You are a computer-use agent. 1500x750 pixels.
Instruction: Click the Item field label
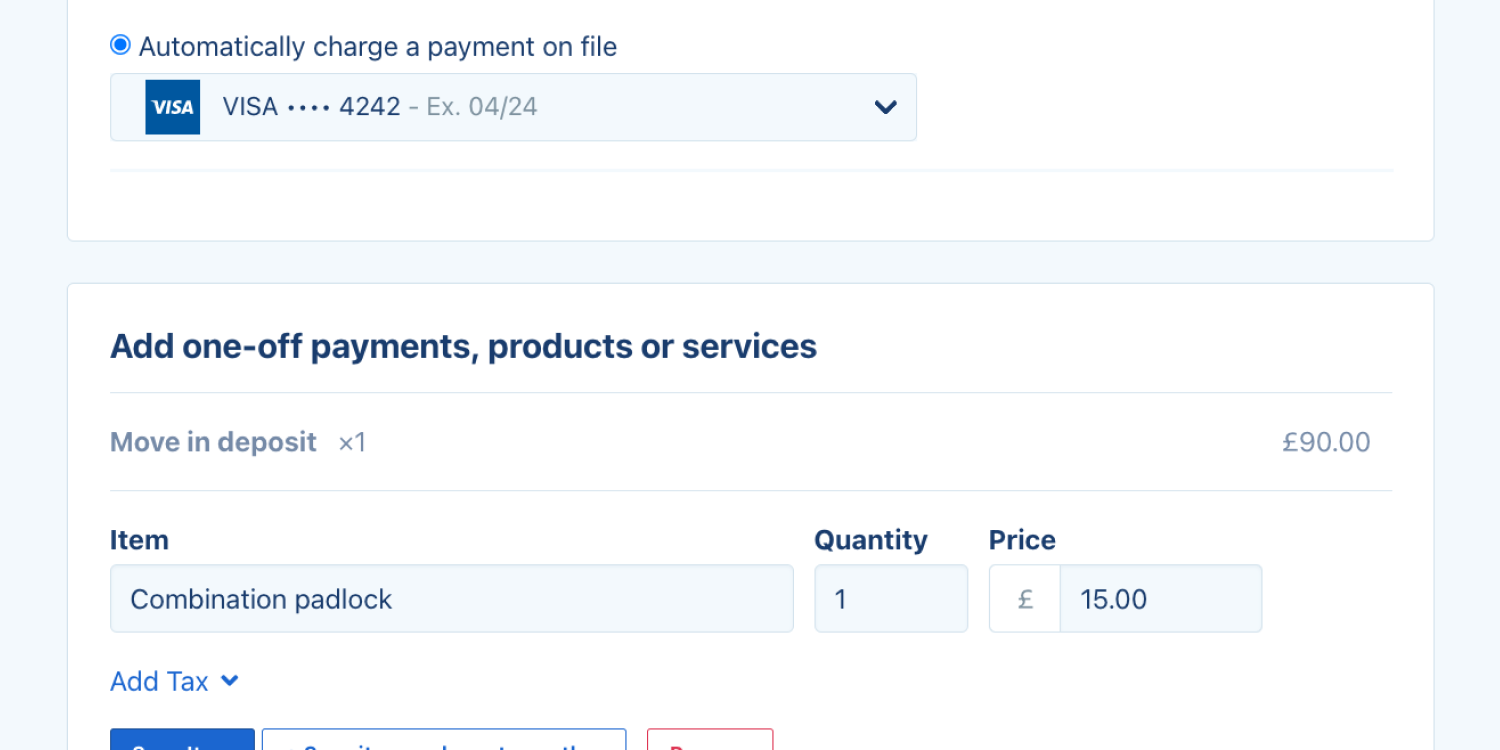[x=139, y=540]
